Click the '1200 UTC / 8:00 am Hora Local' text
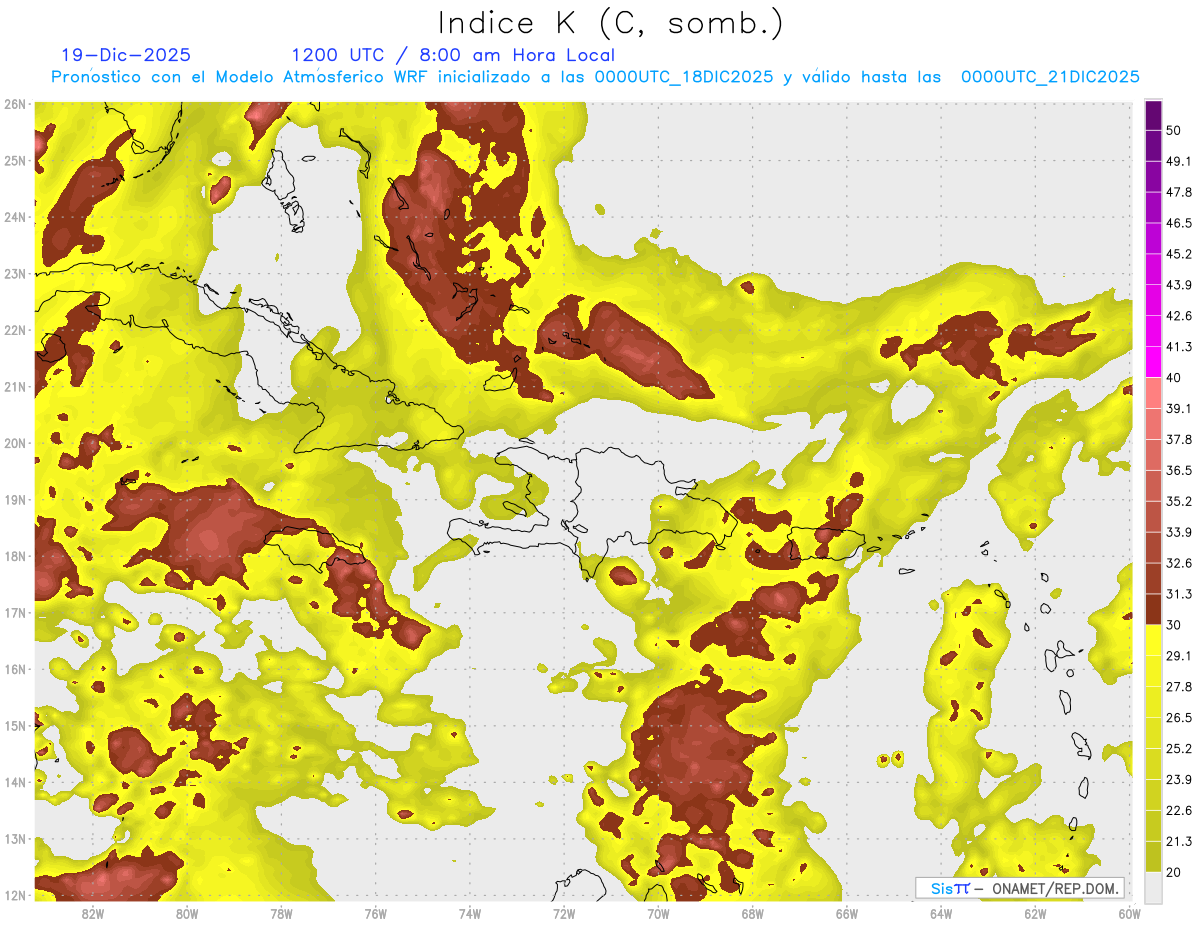 pos(453,55)
